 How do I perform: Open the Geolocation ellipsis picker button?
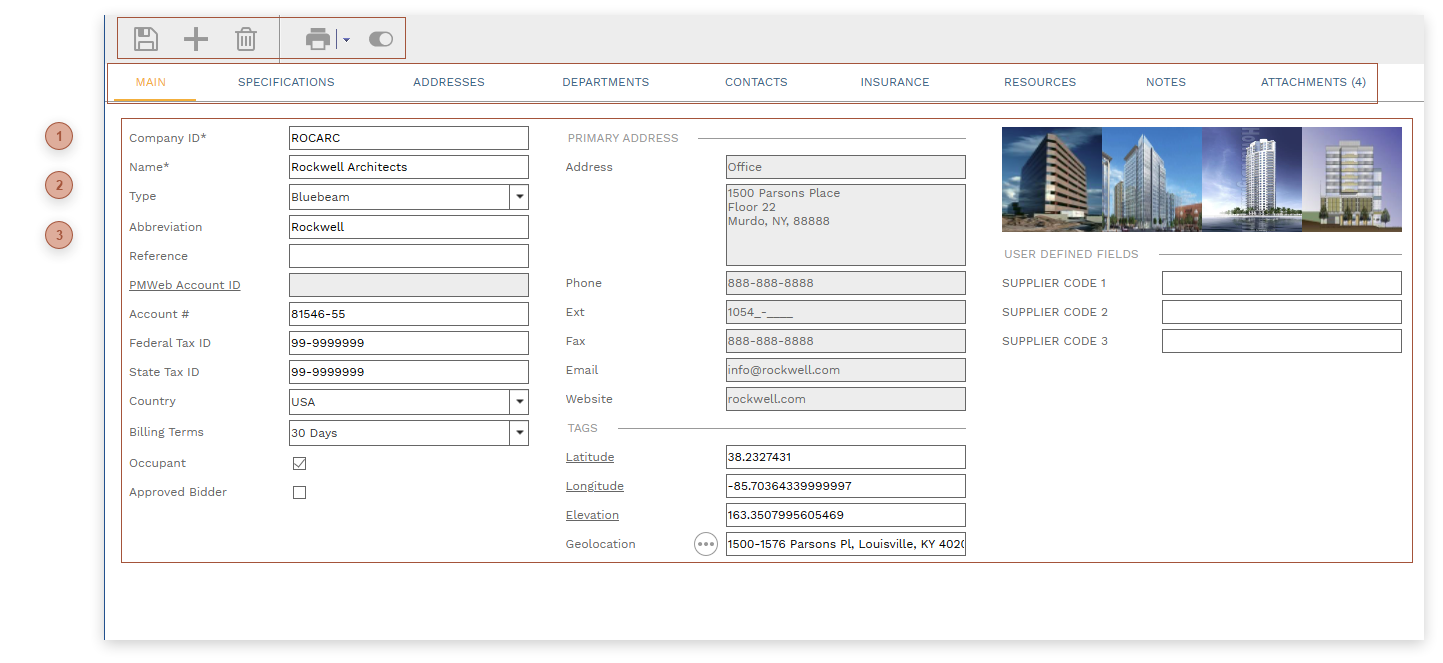(x=706, y=544)
